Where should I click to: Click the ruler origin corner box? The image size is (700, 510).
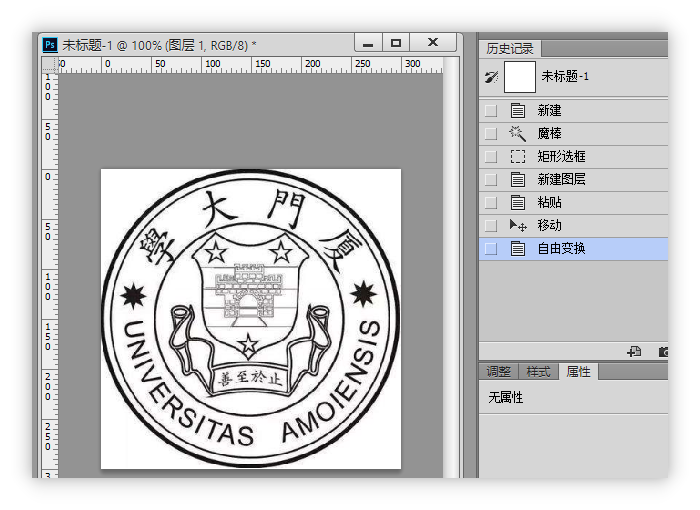point(48,64)
